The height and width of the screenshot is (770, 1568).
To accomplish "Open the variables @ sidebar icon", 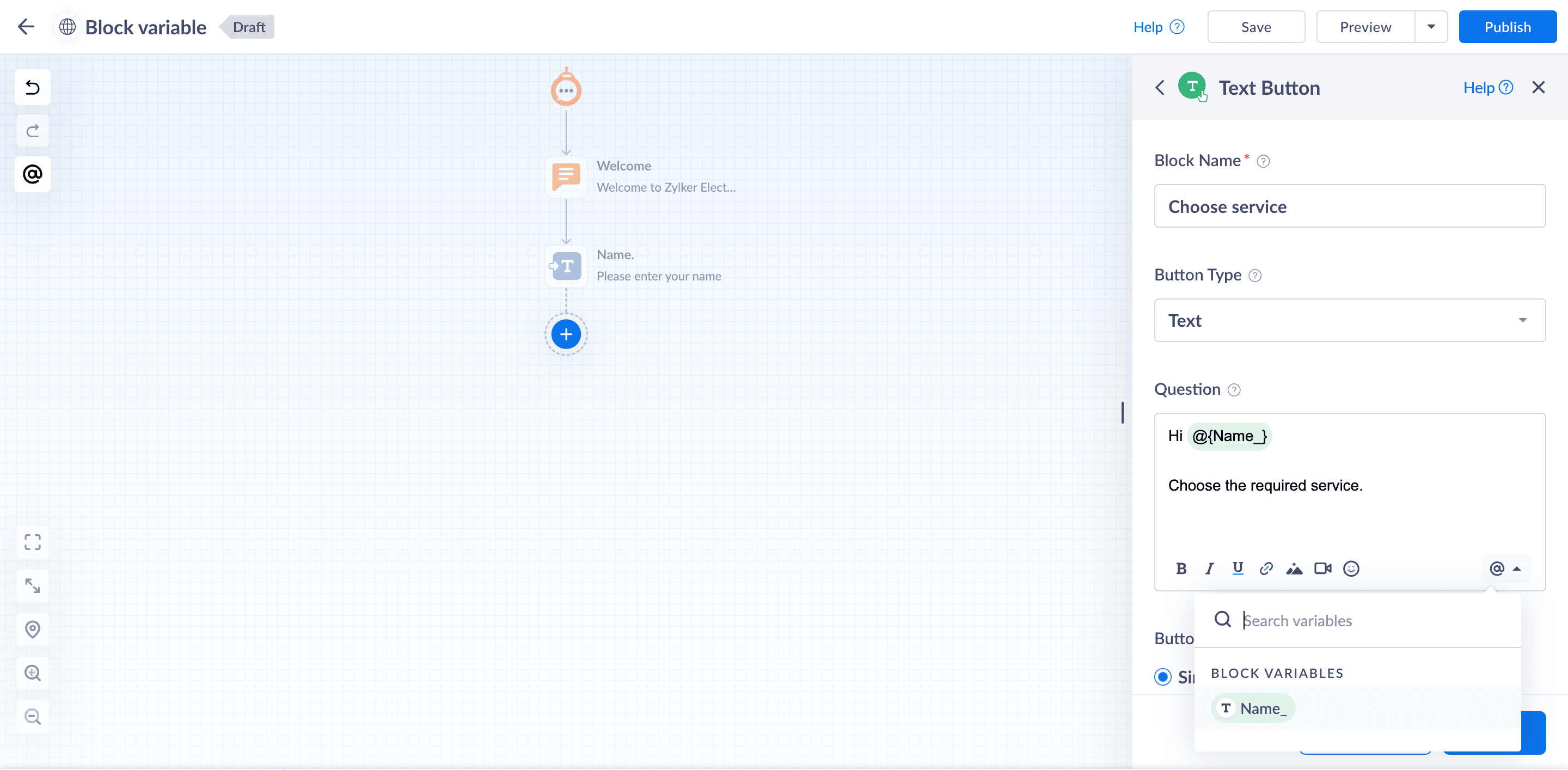I will [x=32, y=175].
